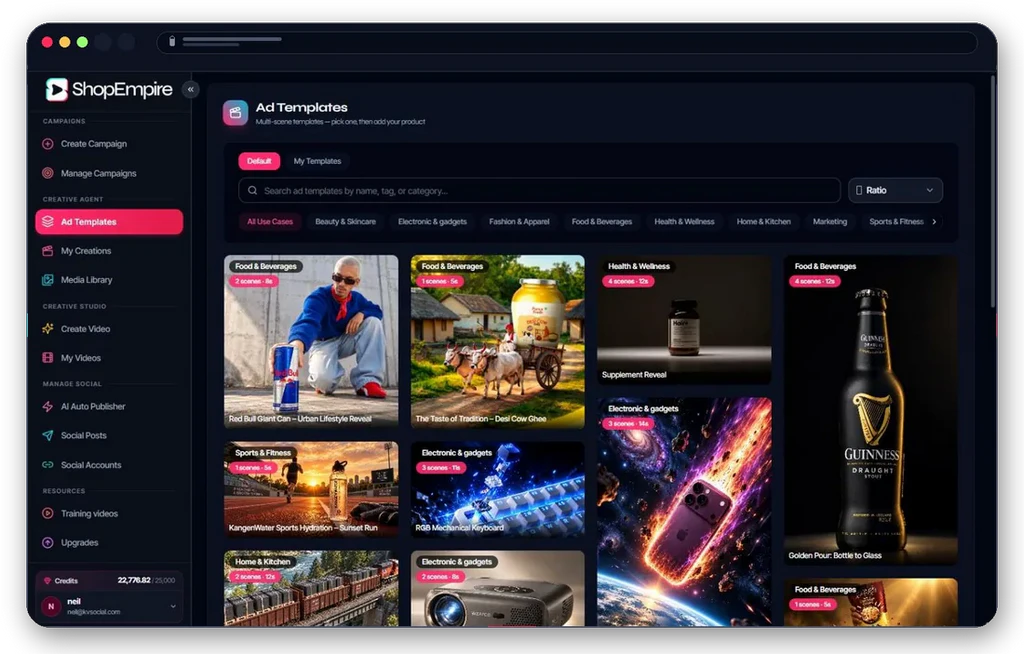Viewport: 1024px width, 654px height.
Task: Open Media Library page
Action: (x=109, y=280)
